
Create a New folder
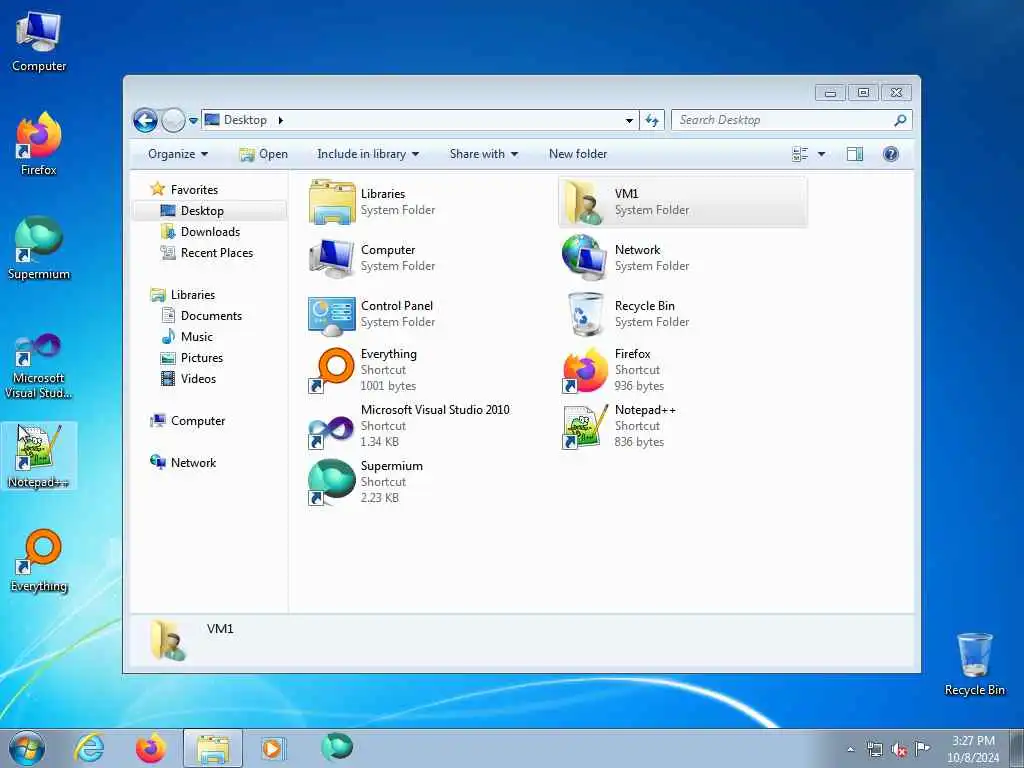pos(578,154)
